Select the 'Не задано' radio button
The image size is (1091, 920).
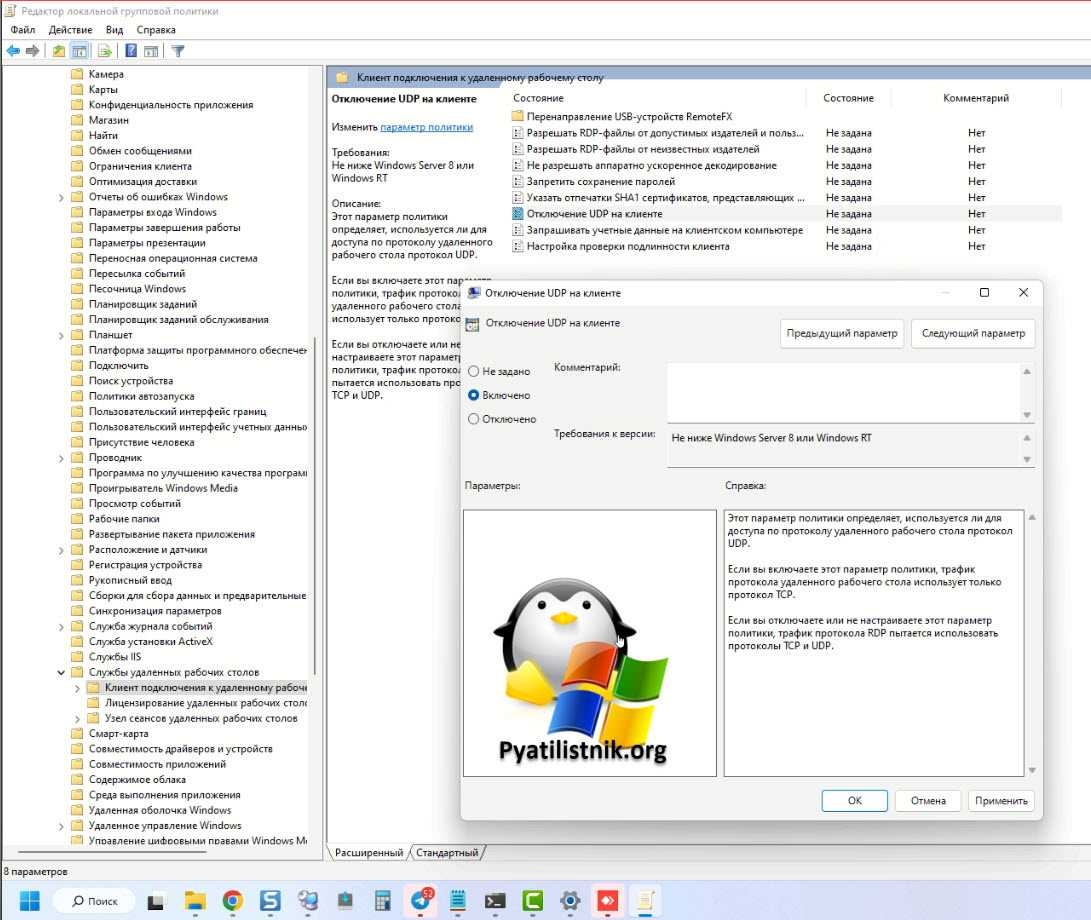tap(474, 371)
